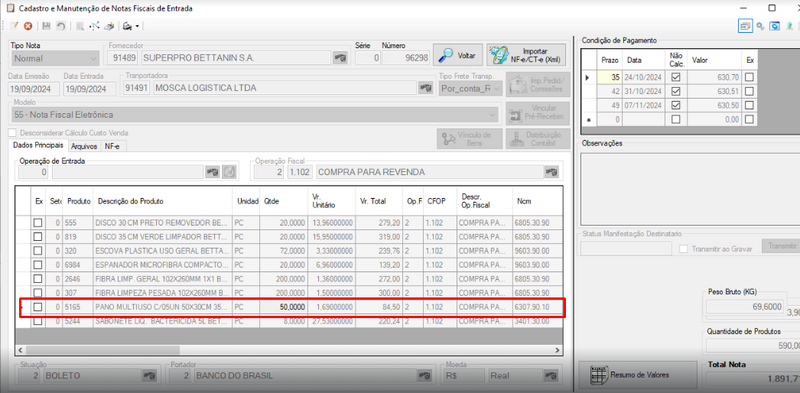Open lookup icon beside Real currency field
Viewport: 800px width, 393px height.
(x=551, y=376)
